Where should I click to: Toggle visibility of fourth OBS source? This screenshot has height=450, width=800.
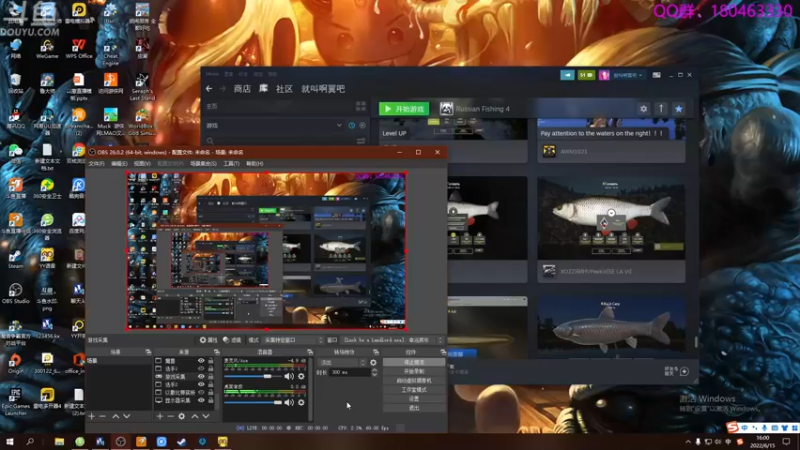pyautogui.click(x=201, y=384)
